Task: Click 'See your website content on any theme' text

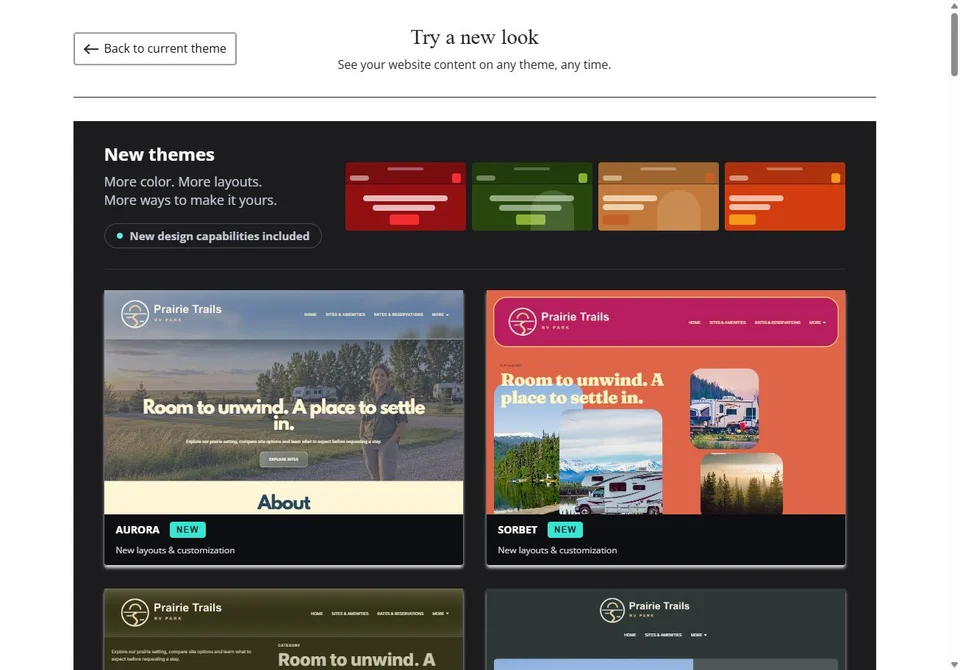Action: tap(446, 65)
